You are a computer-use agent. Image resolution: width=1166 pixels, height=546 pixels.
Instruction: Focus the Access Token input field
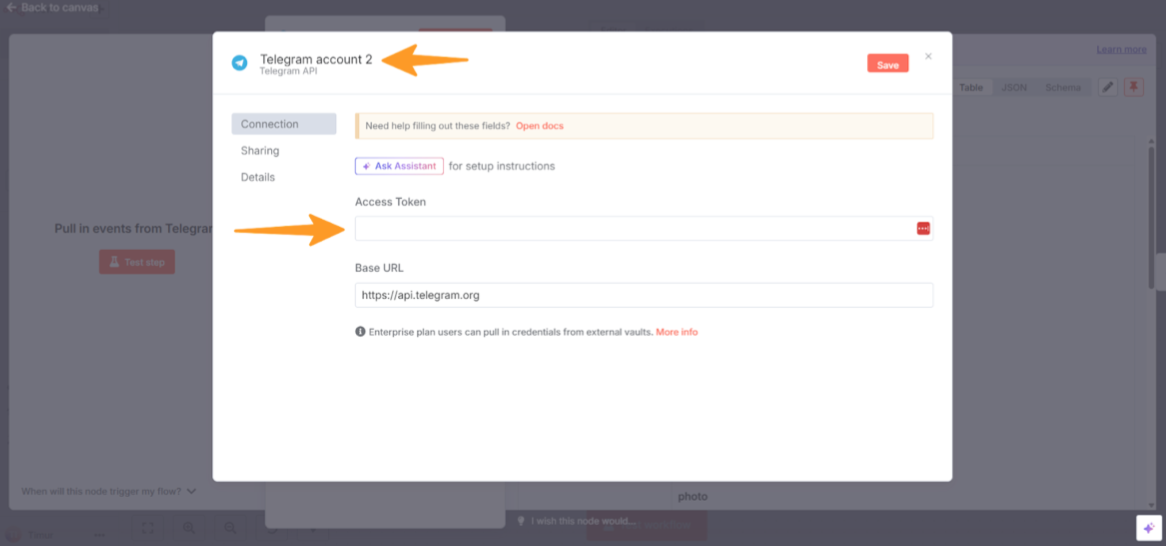(x=644, y=228)
